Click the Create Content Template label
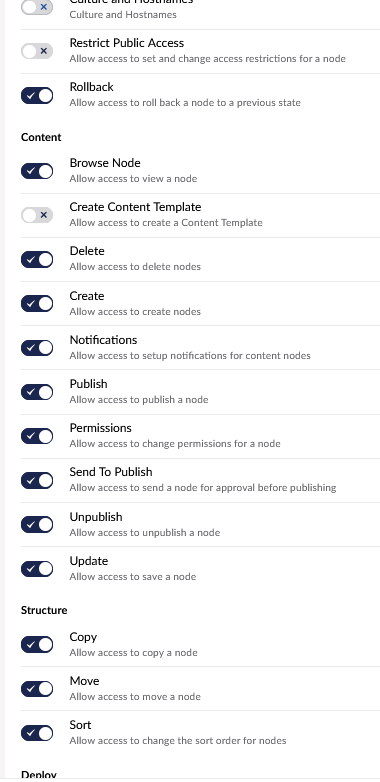Viewport: 380px width, 782px height. [135, 207]
